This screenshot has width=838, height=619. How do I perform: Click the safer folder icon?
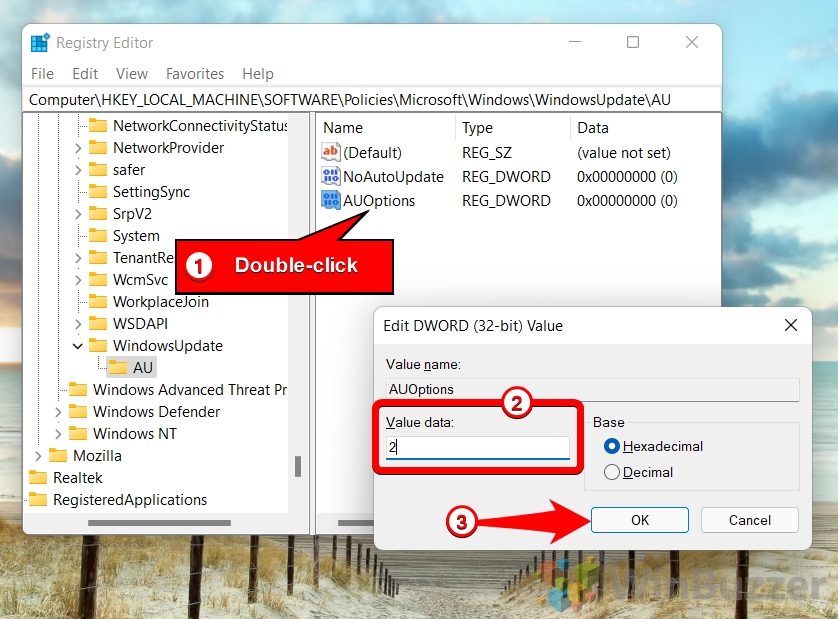click(x=98, y=169)
